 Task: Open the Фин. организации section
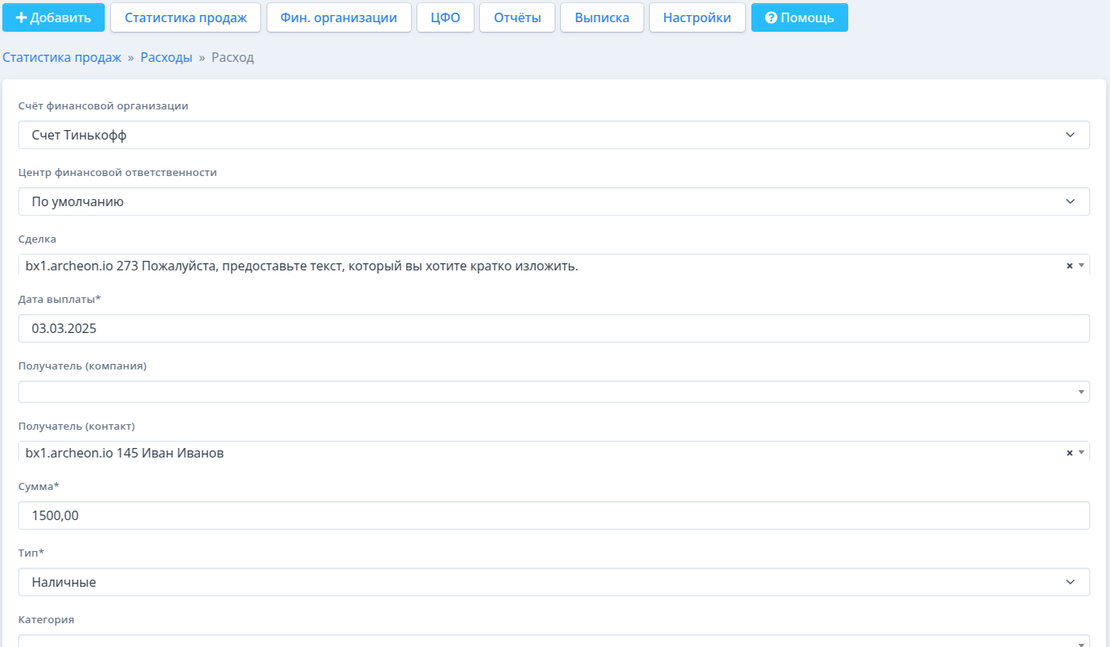pyautogui.click(x=339, y=17)
